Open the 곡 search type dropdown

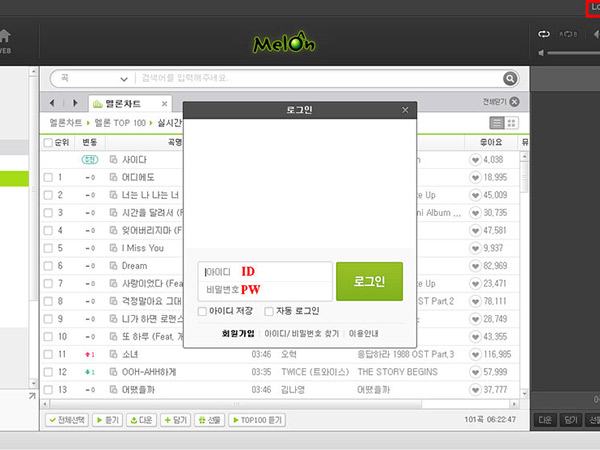(94, 78)
